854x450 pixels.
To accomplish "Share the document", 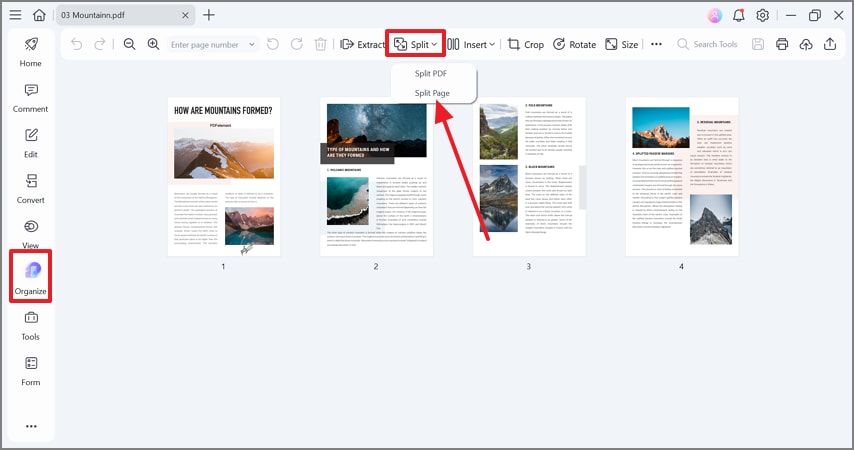I will [x=830, y=44].
